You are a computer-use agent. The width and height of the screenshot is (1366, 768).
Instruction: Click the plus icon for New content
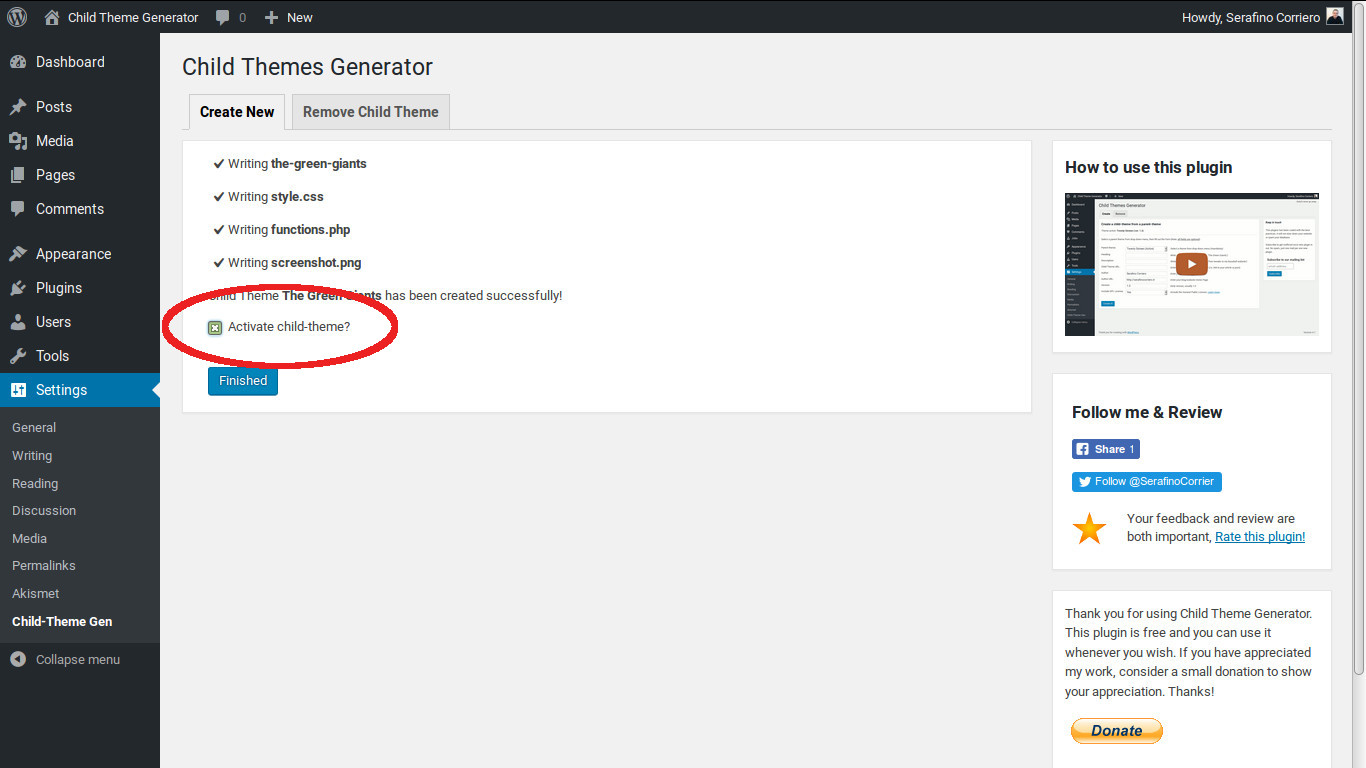pos(271,17)
